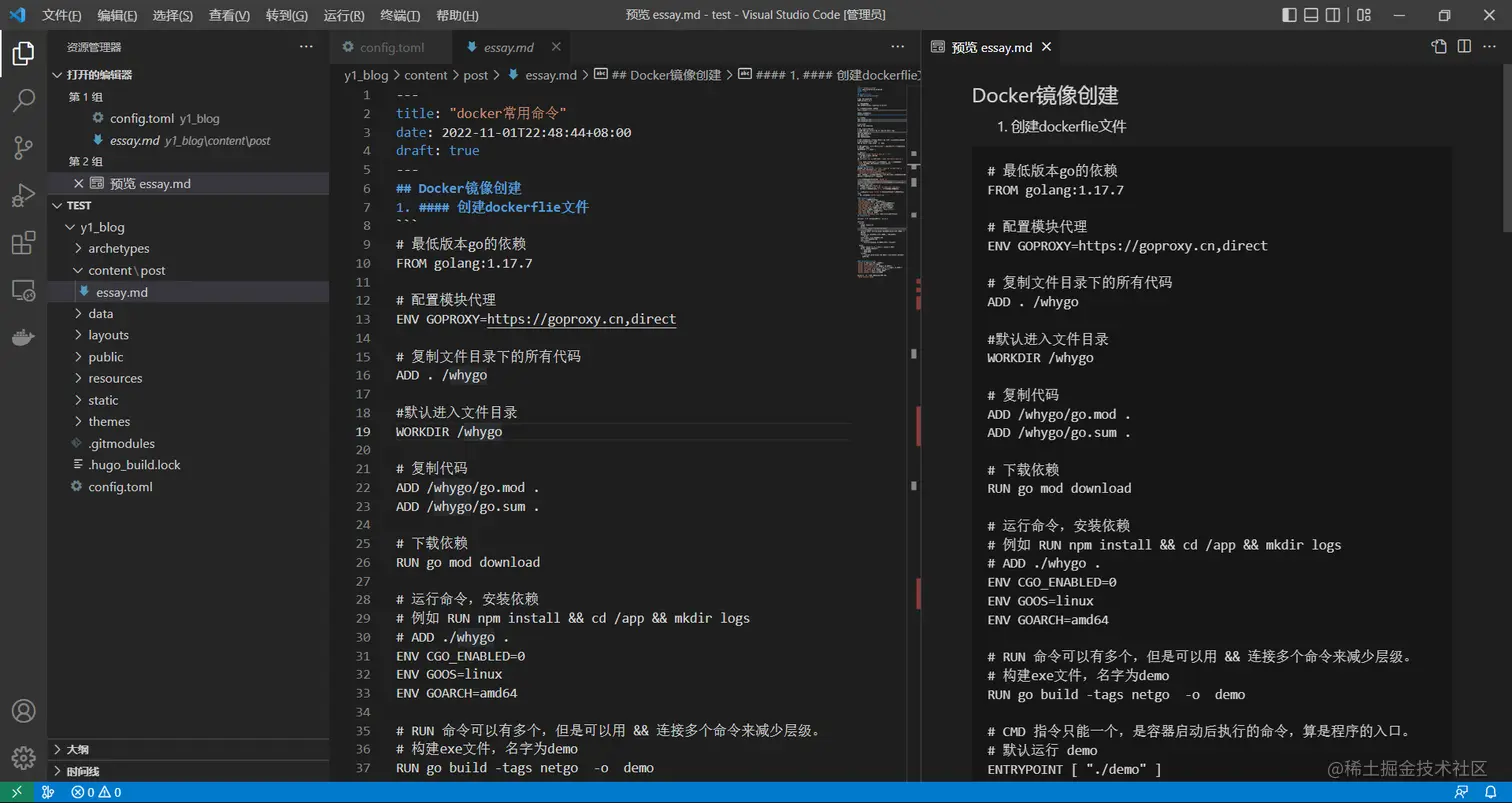Close the essay.md editor tab
Screen dimensions: 1512x803
point(556,46)
